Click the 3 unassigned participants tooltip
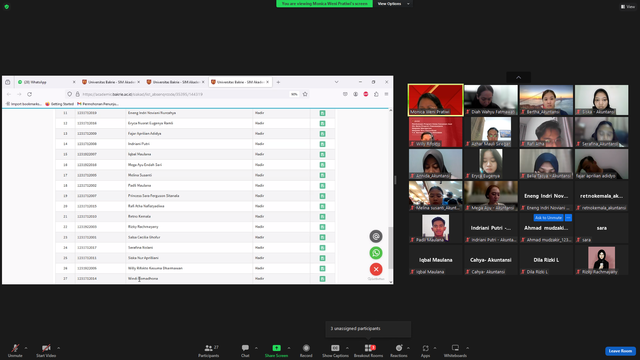The height and width of the screenshot is (360, 640). (368, 329)
